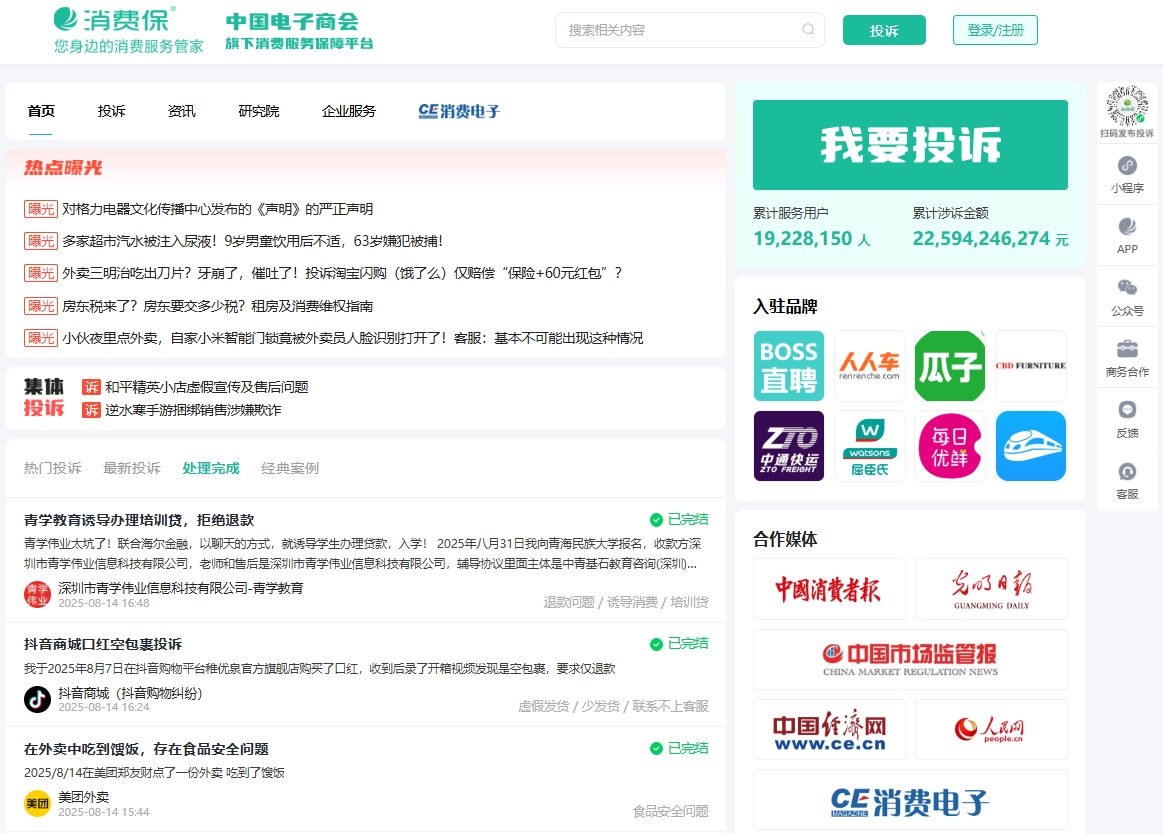Go to the 企业服务 nav tab
The image size is (1163, 834).
click(x=349, y=111)
